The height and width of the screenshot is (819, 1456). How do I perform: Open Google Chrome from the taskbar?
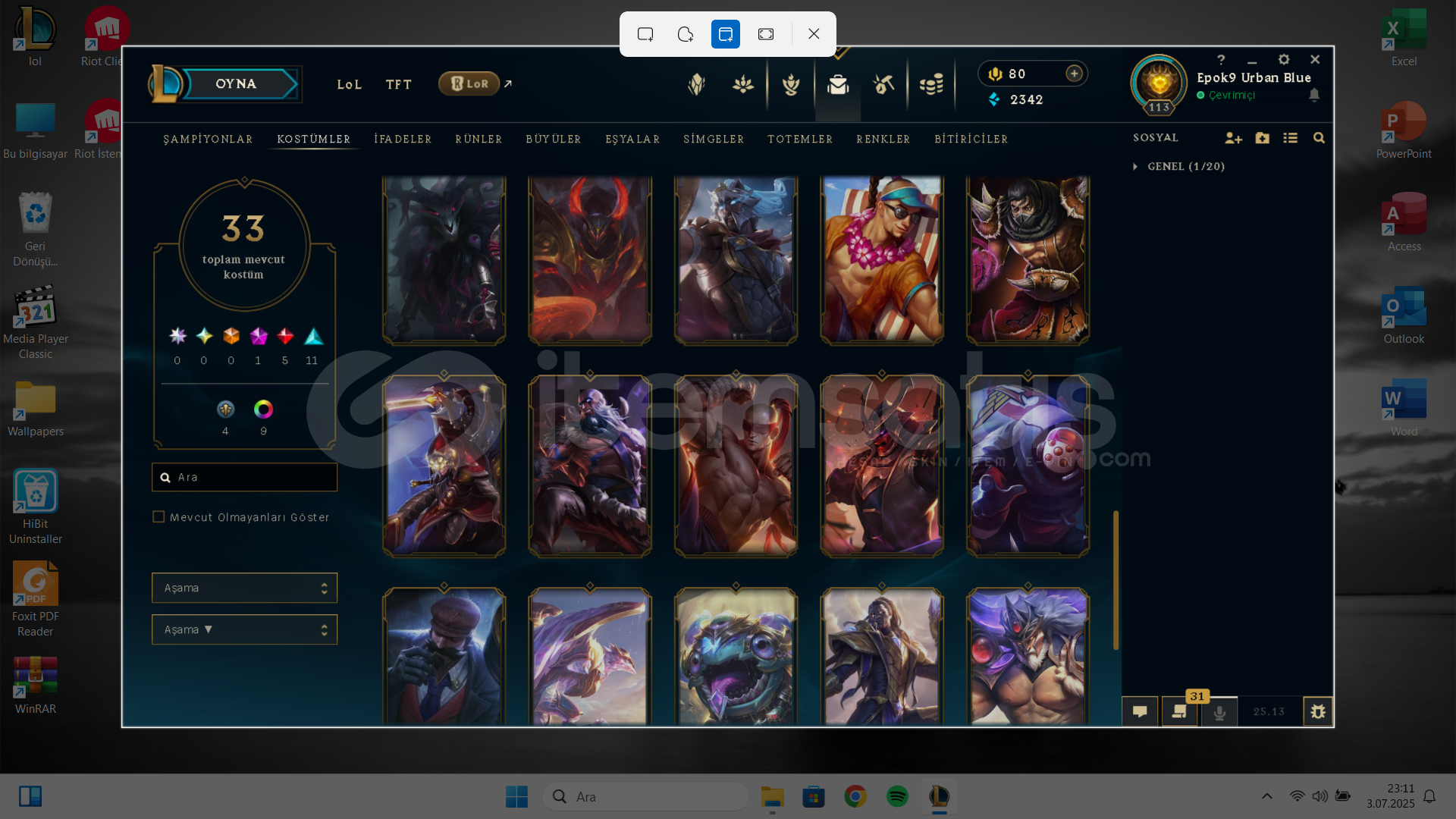pyautogui.click(x=855, y=796)
